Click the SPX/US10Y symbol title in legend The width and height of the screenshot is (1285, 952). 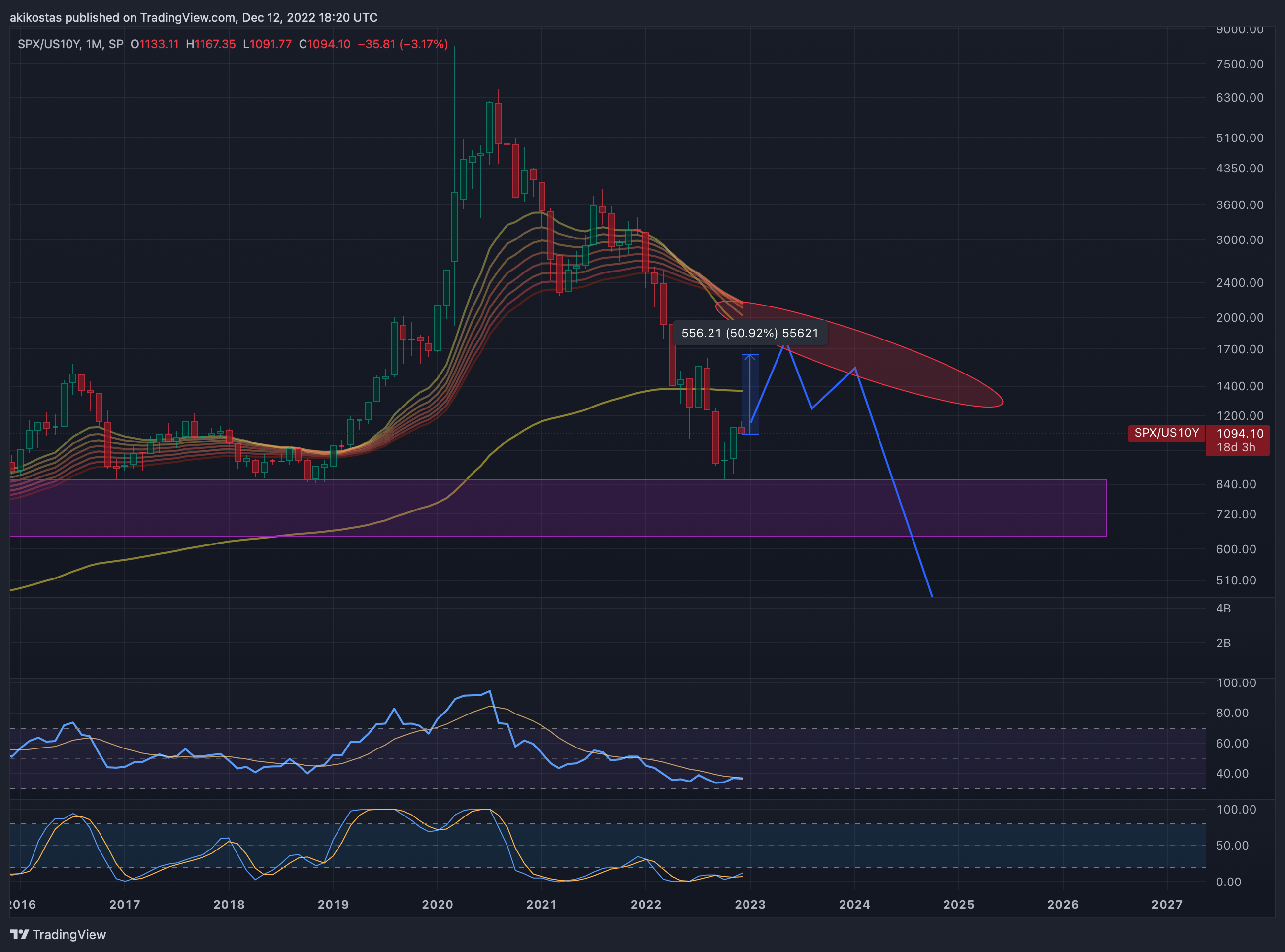click(x=51, y=44)
